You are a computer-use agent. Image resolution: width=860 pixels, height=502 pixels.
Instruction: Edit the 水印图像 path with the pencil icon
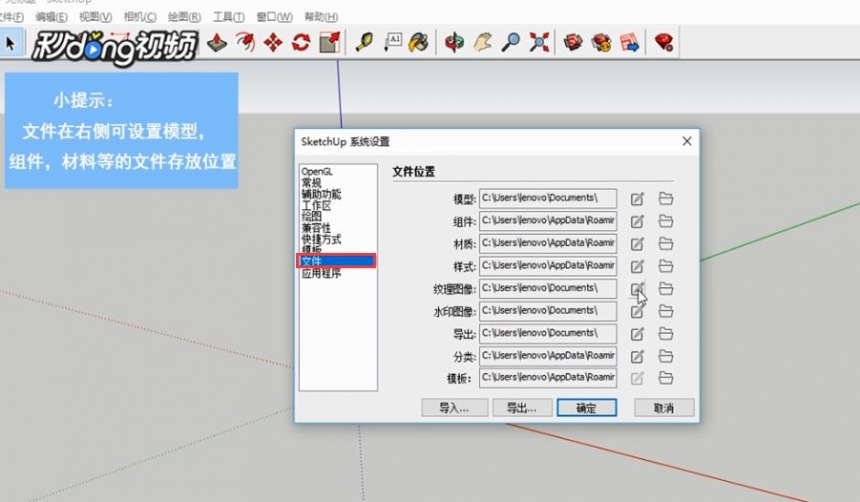point(637,312)
